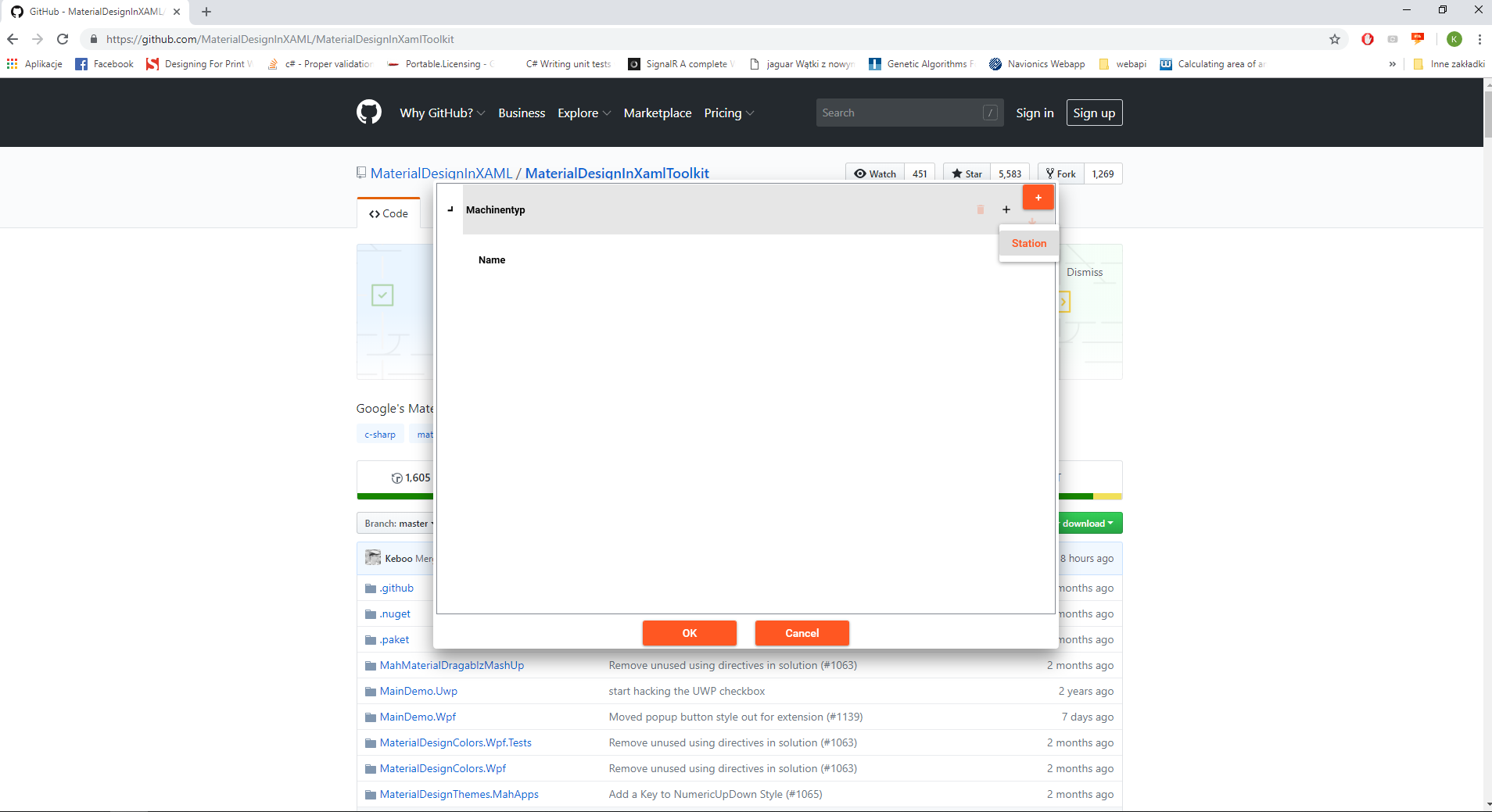Select Station from the popup

click(1028, 243)
